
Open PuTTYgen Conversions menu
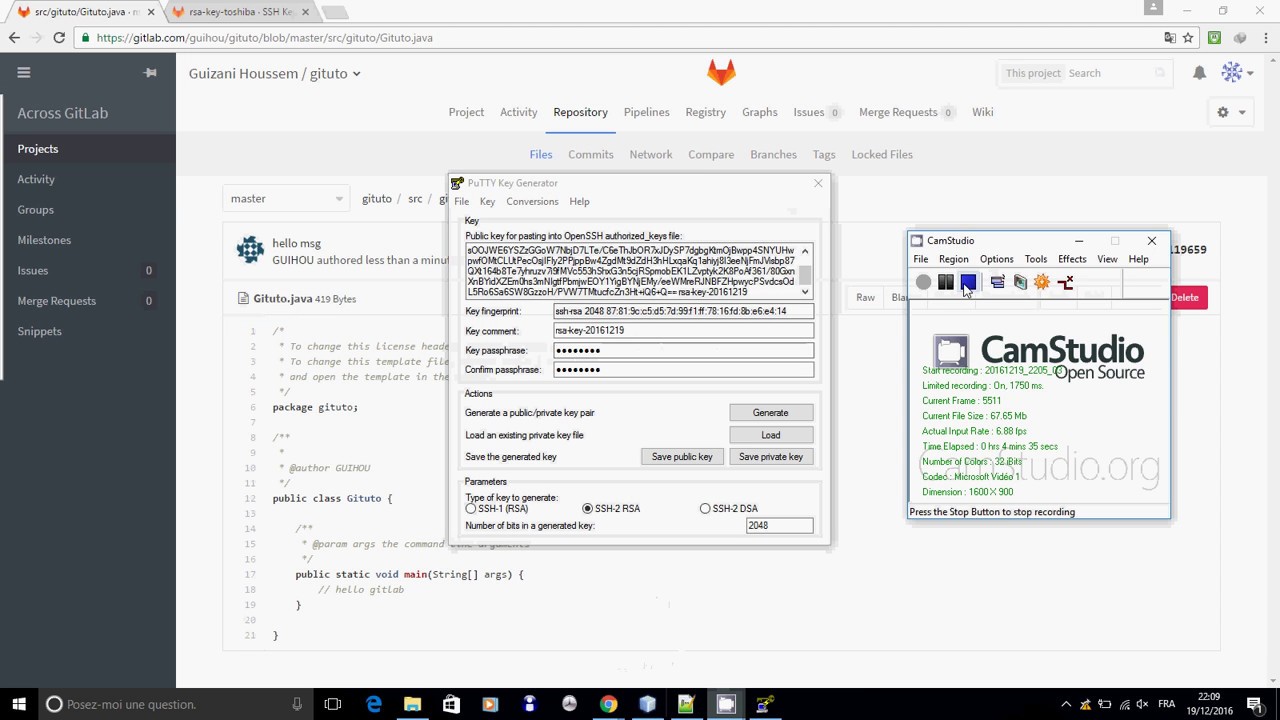tap(532, 202)
